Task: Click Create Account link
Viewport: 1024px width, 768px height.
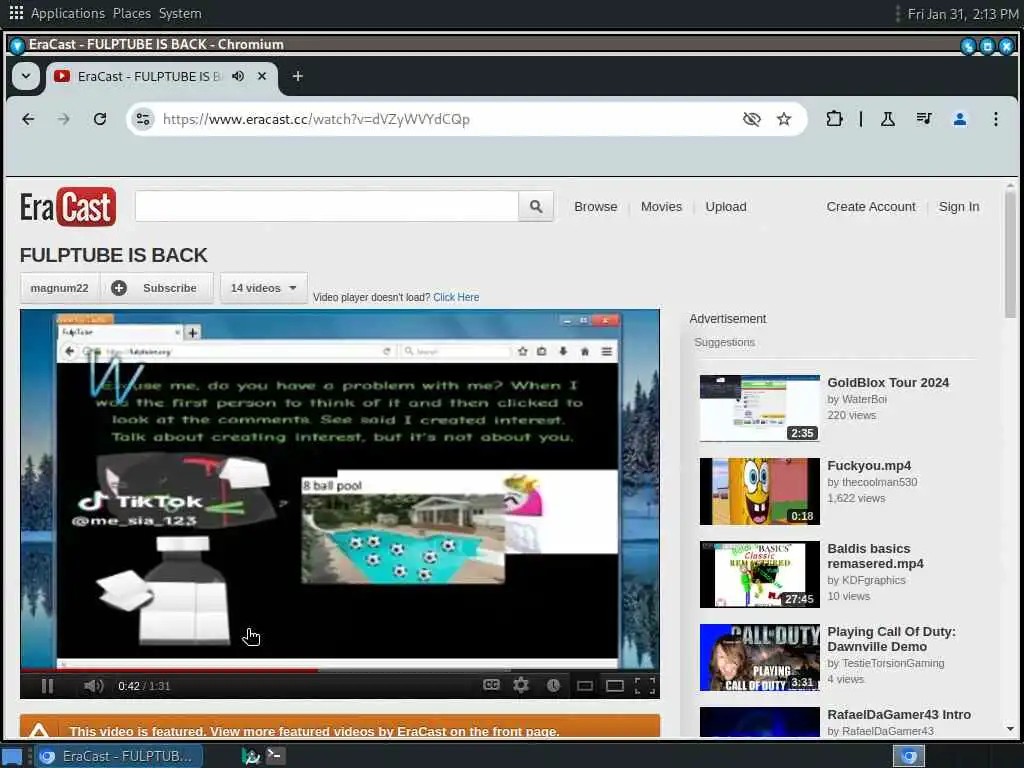Action: tap(871, 206)
